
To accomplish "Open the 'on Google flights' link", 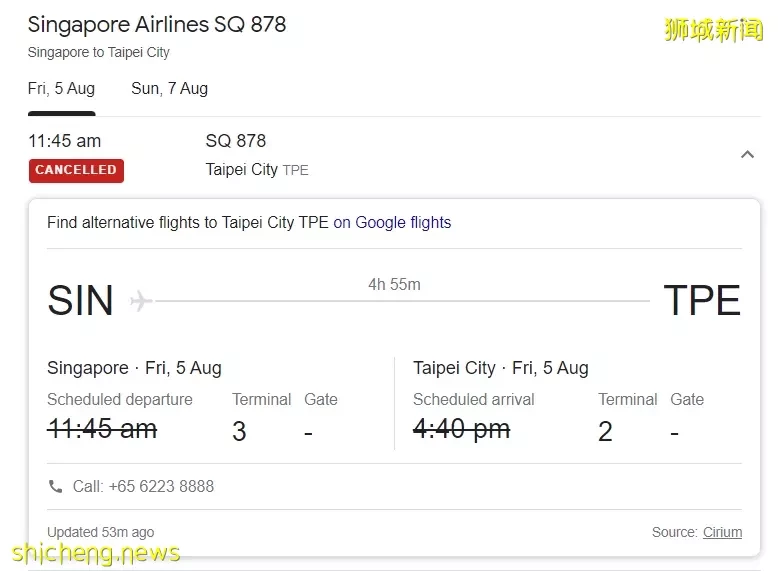I will coord(392,222).
